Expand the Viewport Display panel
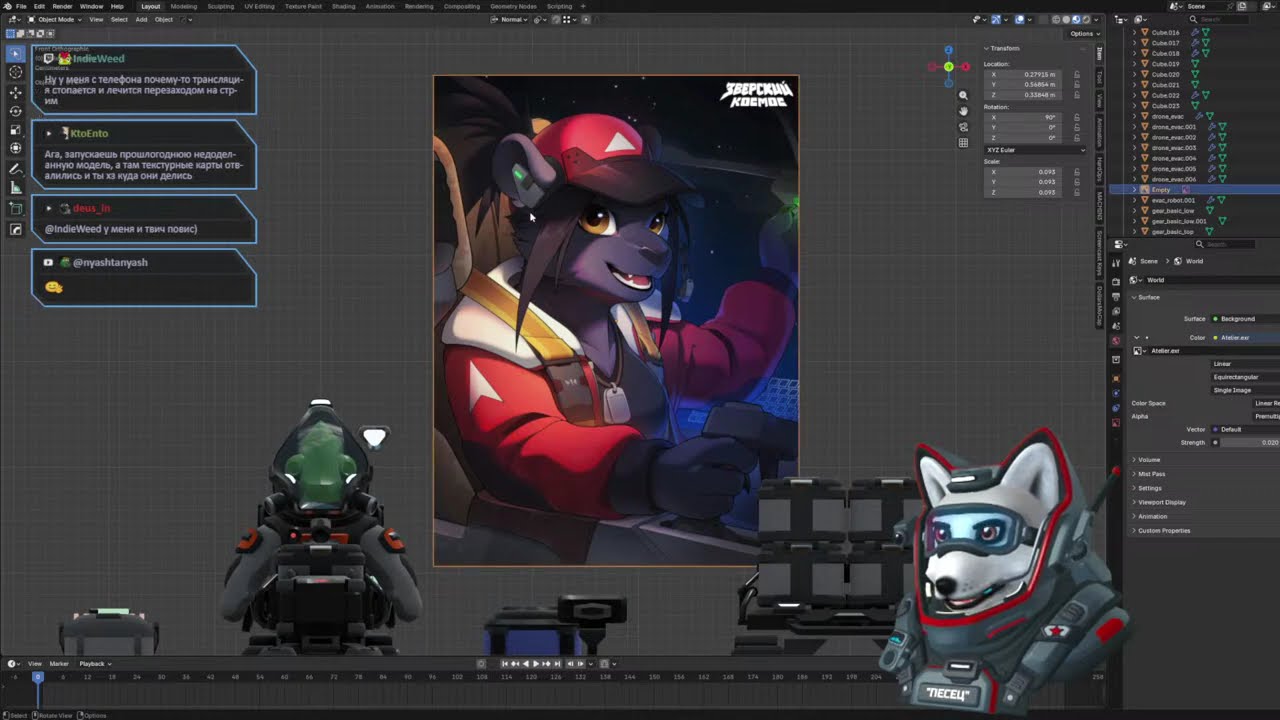The height and width of the screenshot is (720, 1280). [x=1160, y=502]
